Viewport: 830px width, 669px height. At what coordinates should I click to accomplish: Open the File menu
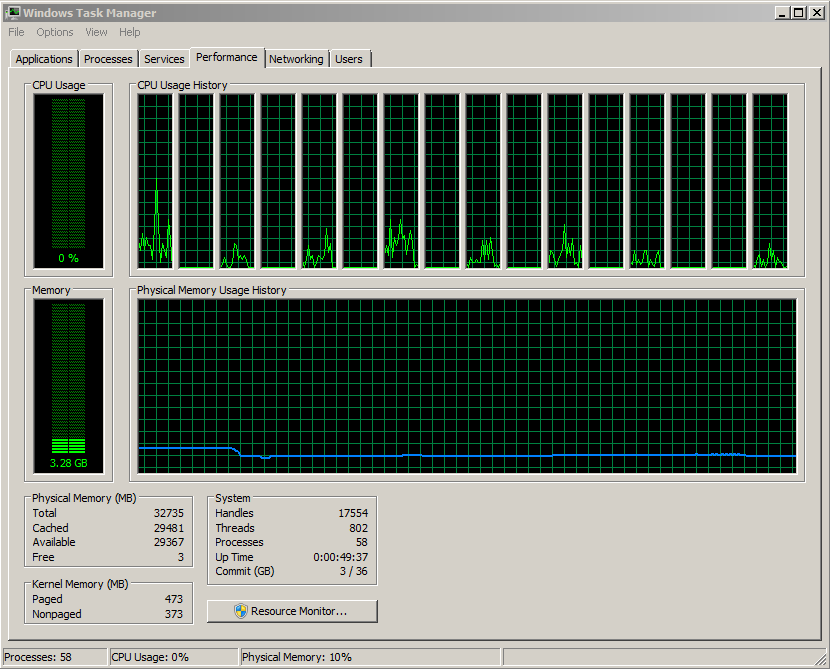(16, 32)
